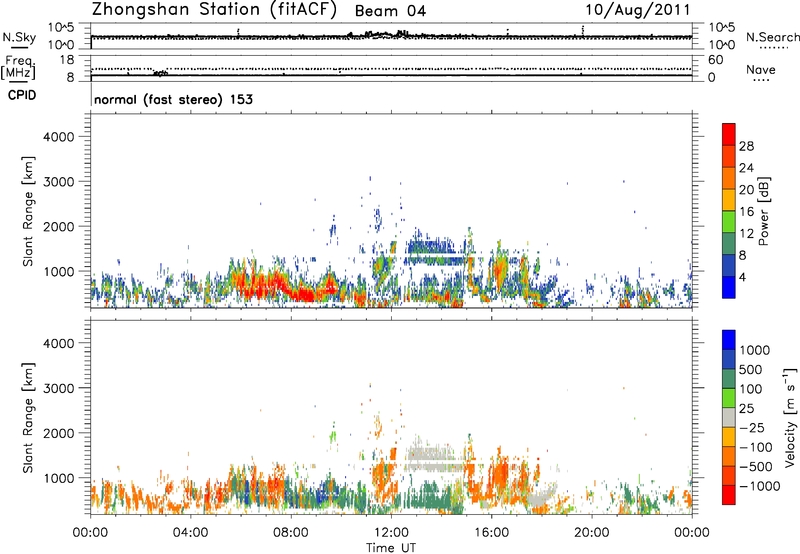Image resolution: width=800 pixels, height=554 pixels.
Task: Select the N.Sky legend label
Action: [x=19, y=37]
